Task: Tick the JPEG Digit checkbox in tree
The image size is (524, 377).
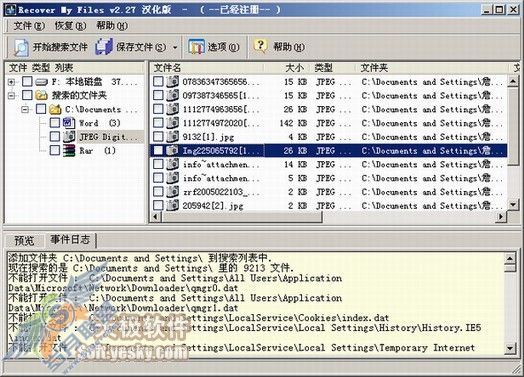Action: (55, 136)
